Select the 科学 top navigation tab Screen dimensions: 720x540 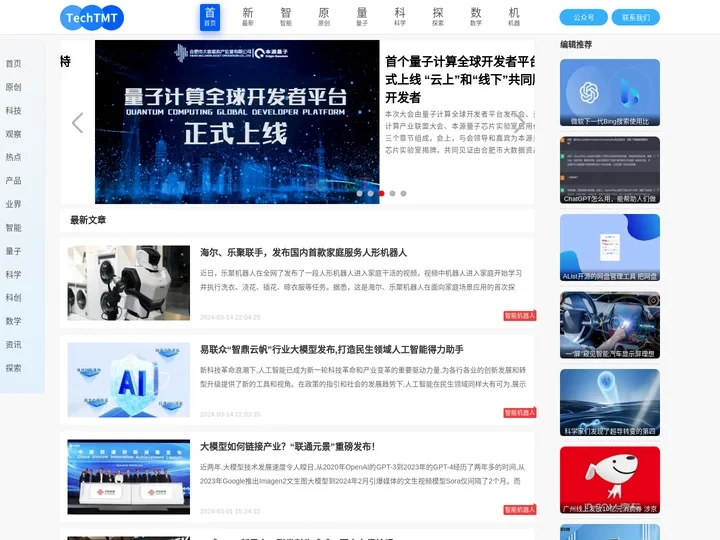click(x=400, y=17)
